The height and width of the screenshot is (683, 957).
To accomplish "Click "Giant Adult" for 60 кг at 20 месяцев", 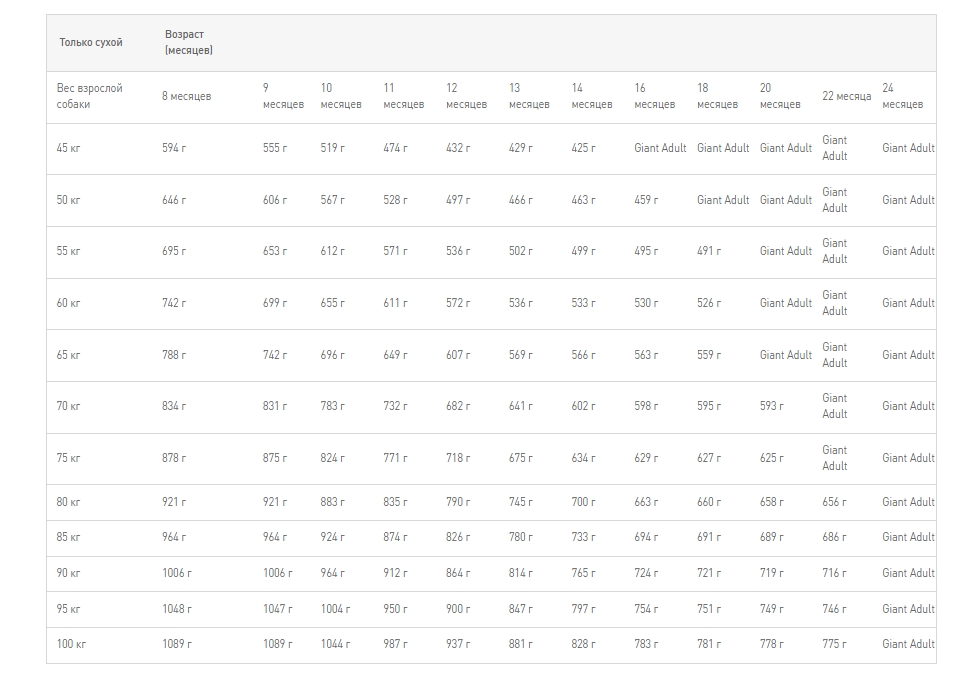I will point(786,303).
